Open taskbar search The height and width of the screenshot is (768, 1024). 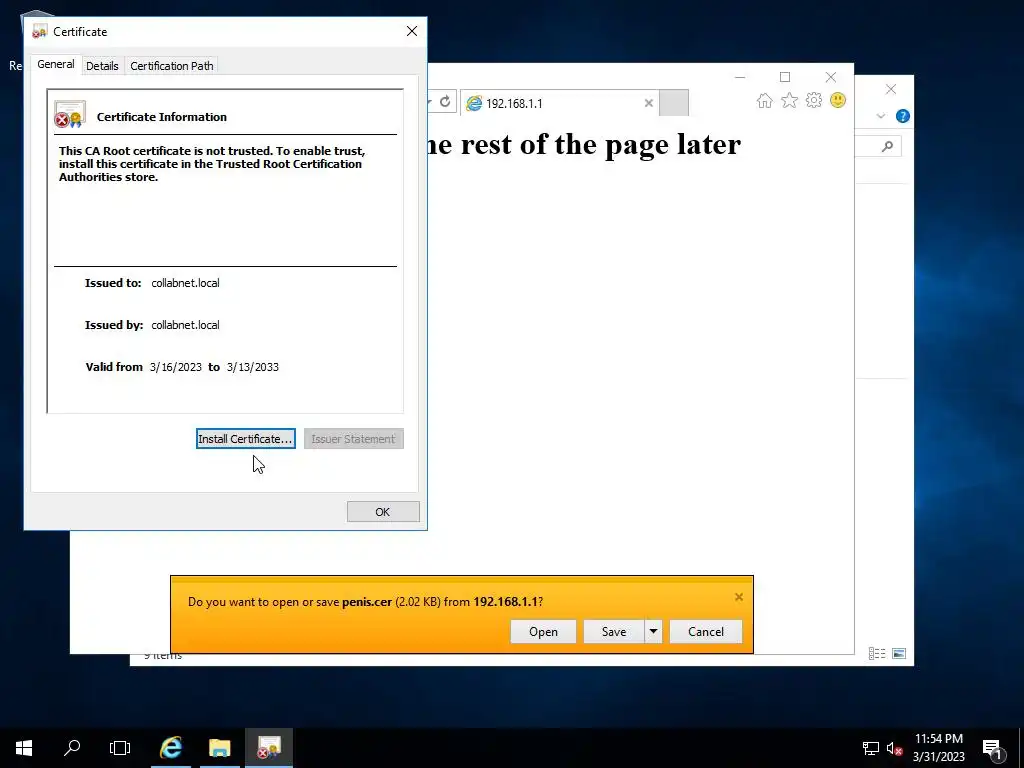click(x=72, y=748)
